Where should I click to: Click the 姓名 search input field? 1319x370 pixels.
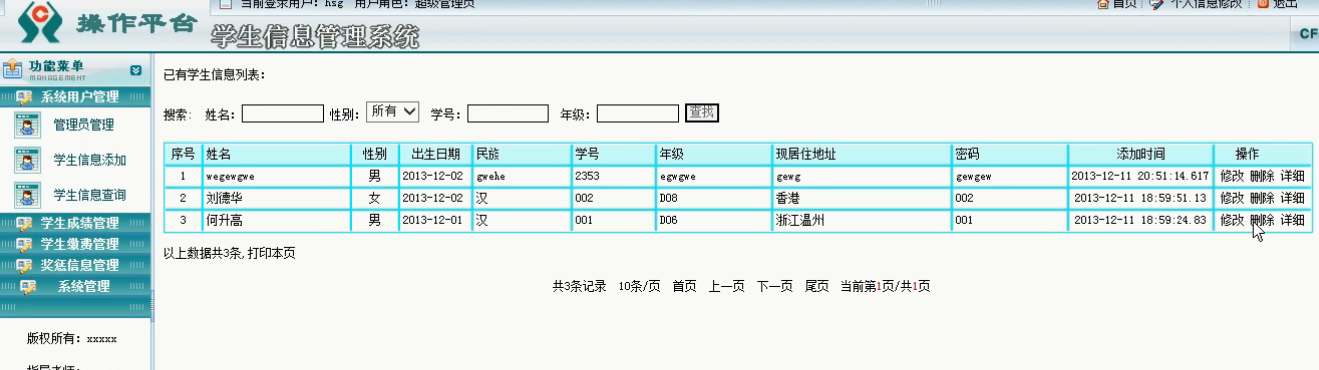(x=283, y=114)
